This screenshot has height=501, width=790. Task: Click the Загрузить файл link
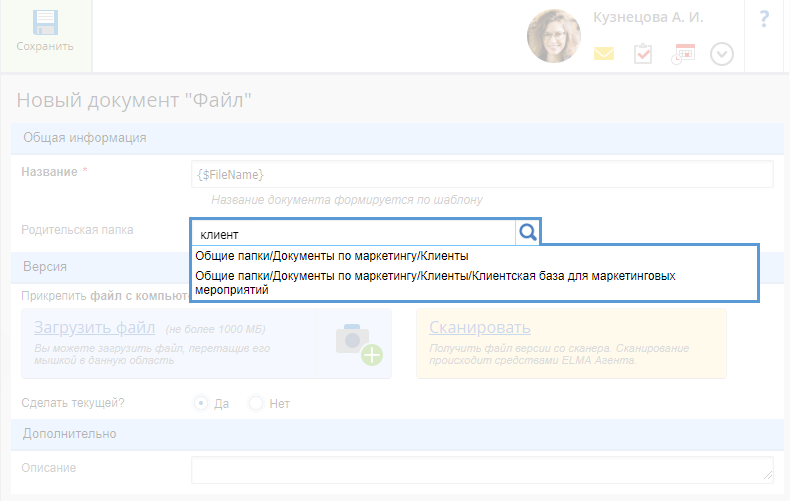94,328
